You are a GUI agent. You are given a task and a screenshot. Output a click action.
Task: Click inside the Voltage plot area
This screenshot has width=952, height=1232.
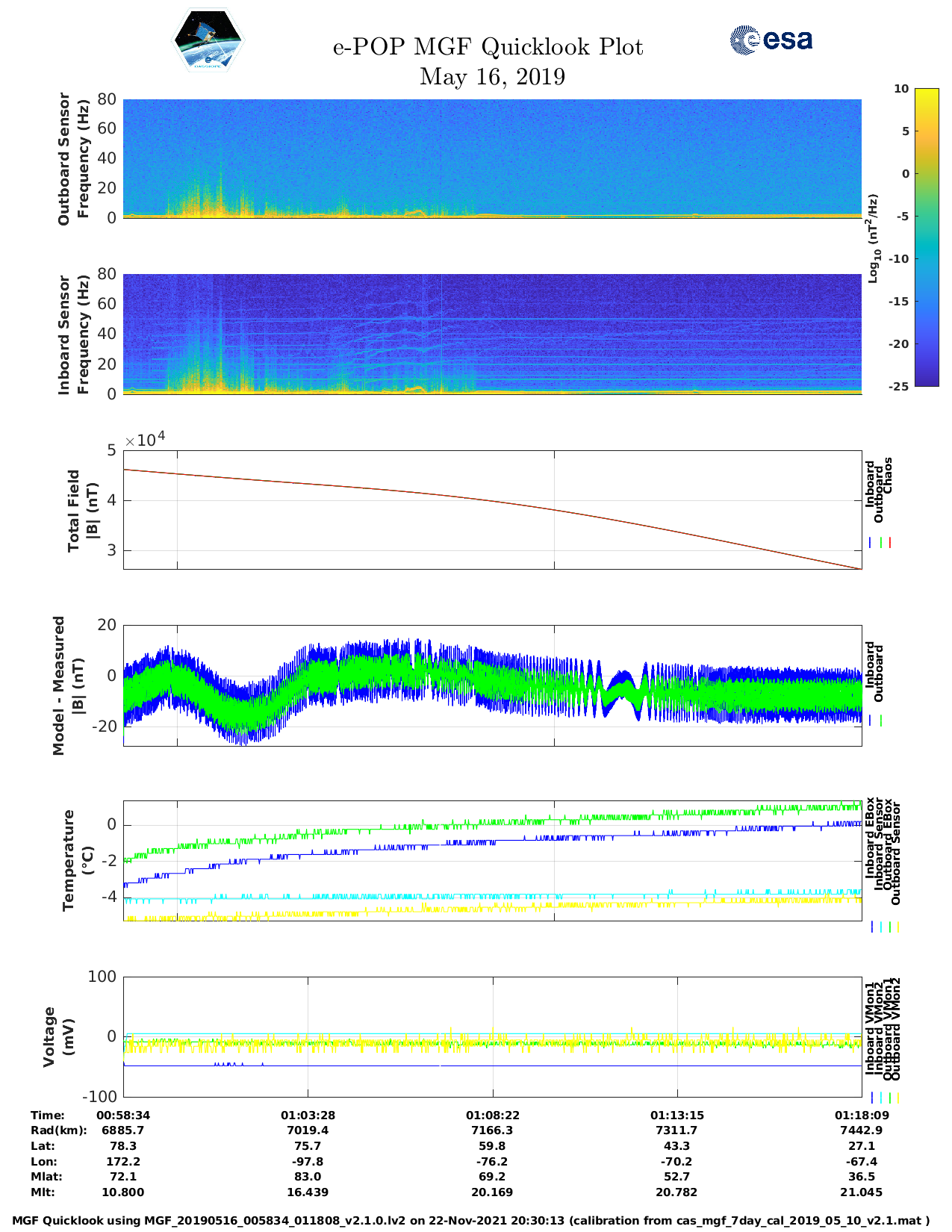492,1037
